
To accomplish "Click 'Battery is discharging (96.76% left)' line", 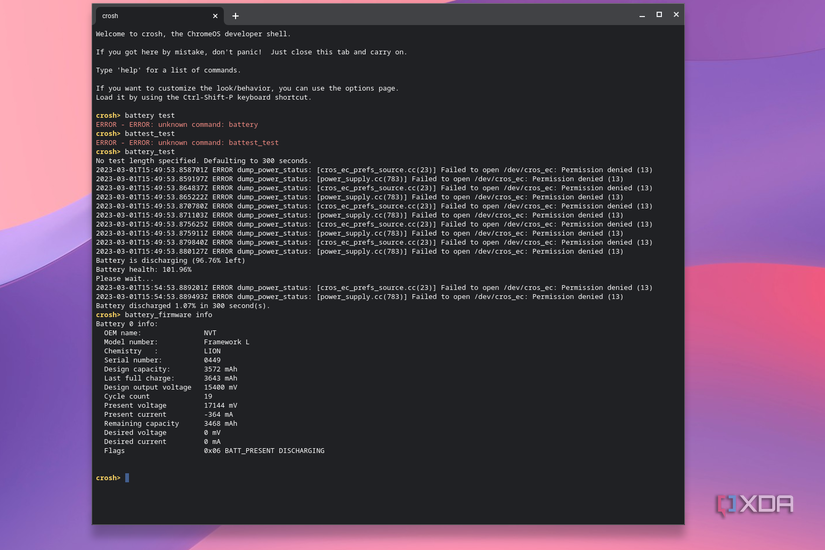I will click(170, 260).
